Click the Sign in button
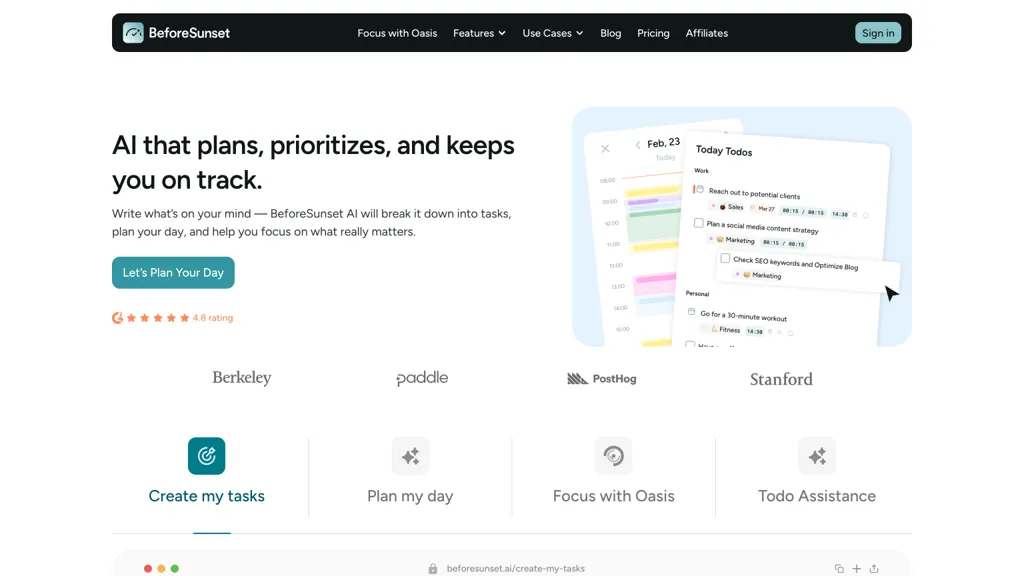 click(878, 33)
